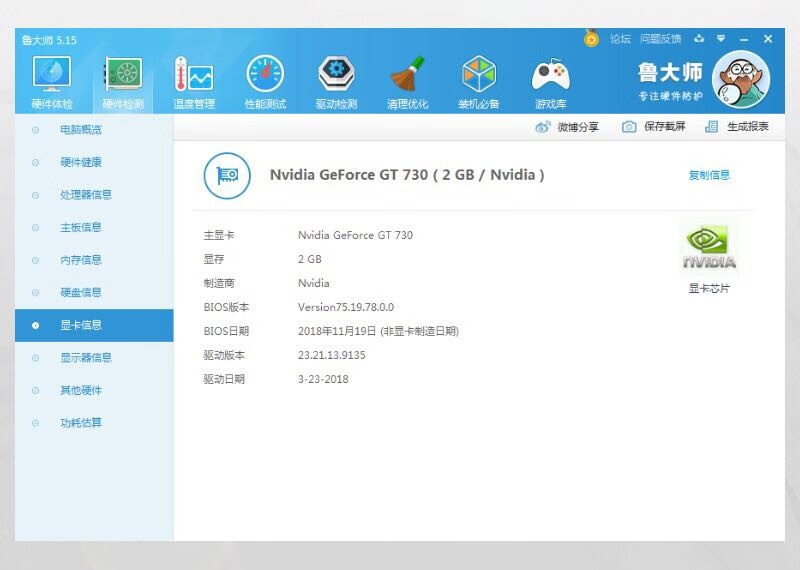The image size is (800, 570).
Task: Open 装机必备 cube icon
Action: click(479, 75)
